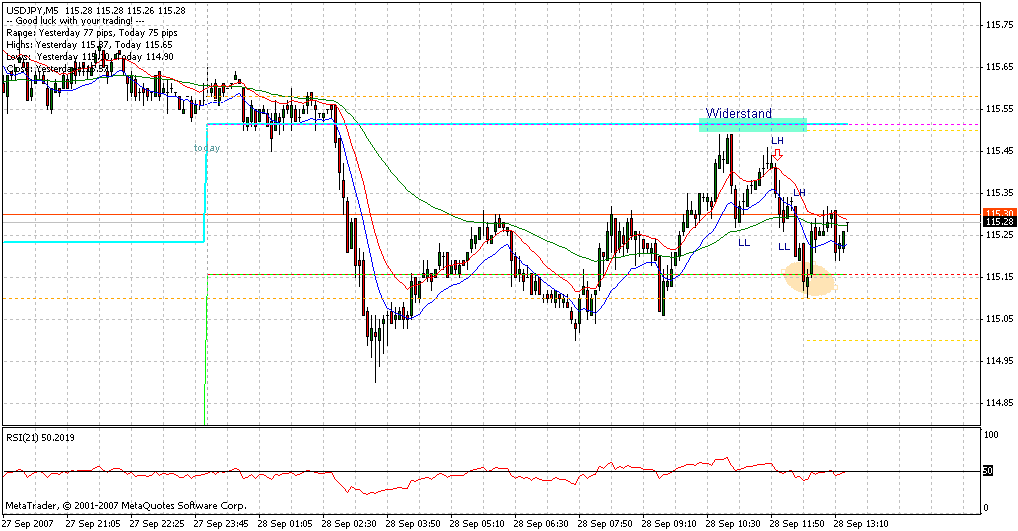Screen dimensions: 1018x531
Task: Click price axis label 114.85
Action: click(999, 403)
